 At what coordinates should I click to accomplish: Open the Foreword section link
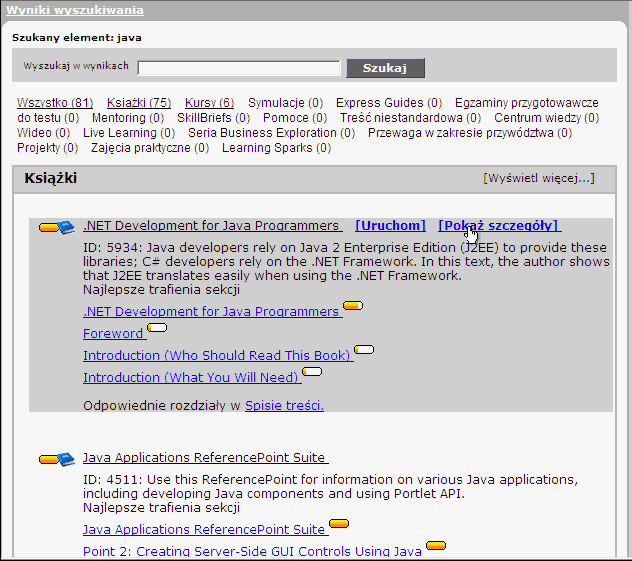tap(114, 334)
